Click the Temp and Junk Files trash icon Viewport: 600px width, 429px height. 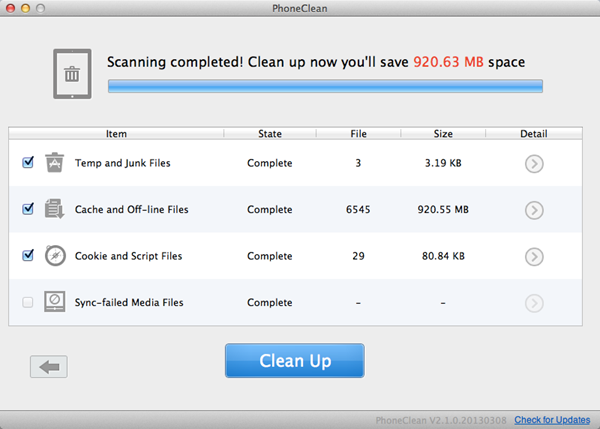pyautogui.click(x=54, y=163)
